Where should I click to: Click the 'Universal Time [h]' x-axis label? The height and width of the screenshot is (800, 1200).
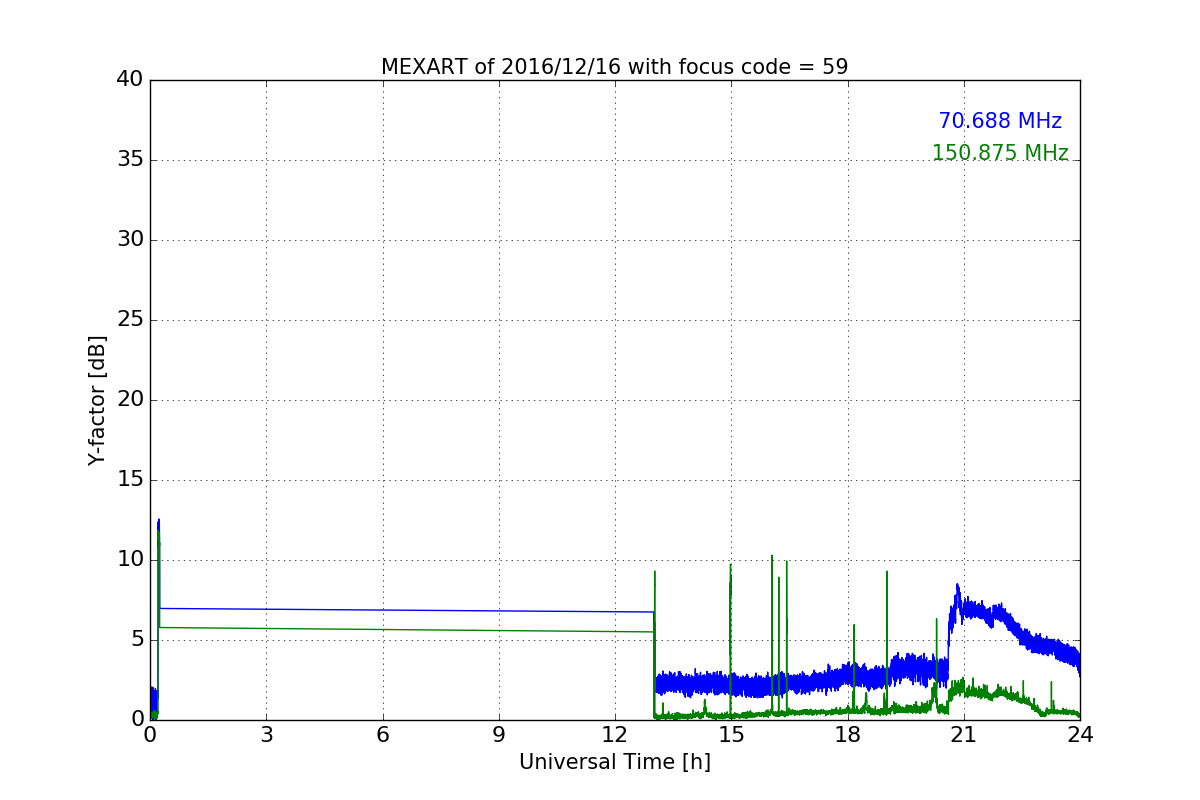pyautogui.click(x=614, y=762)
